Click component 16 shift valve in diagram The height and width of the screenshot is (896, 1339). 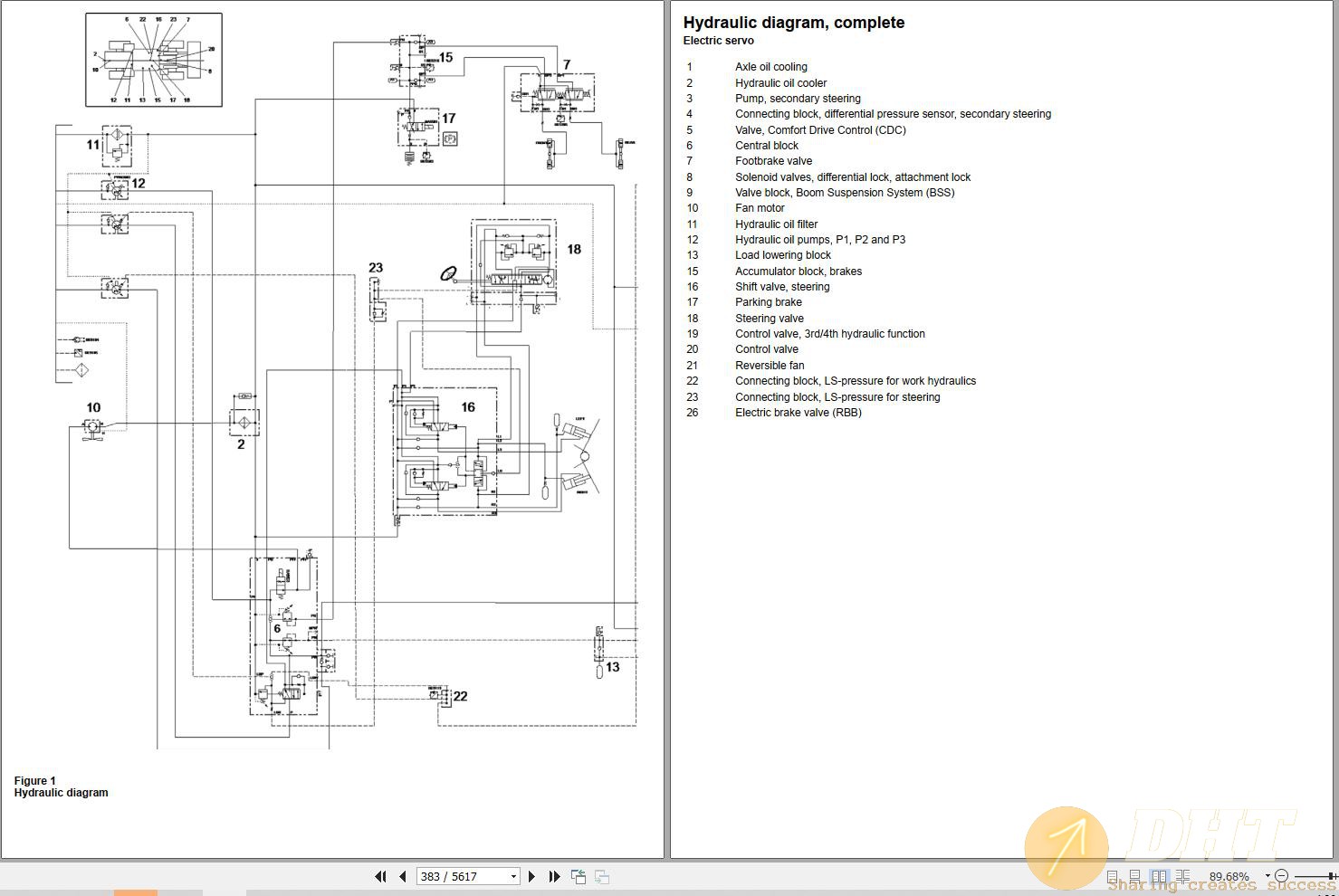445,451
